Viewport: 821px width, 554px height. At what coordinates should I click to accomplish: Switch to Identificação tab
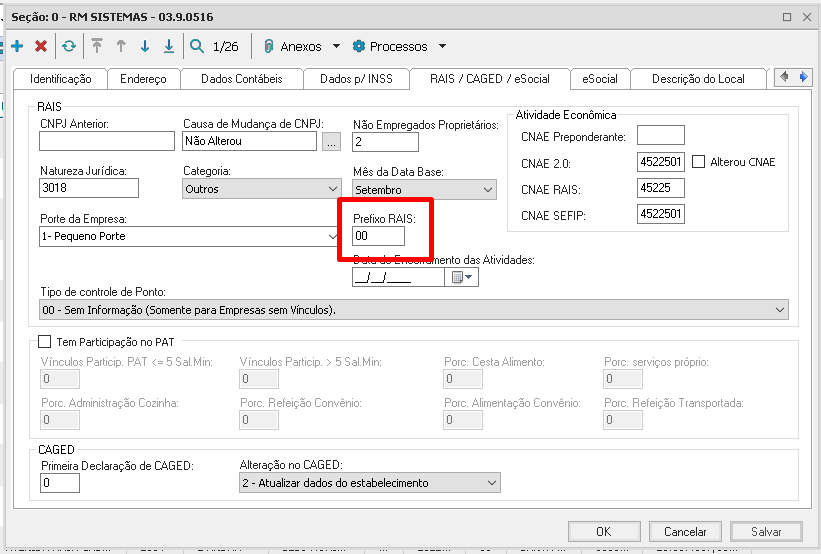tap(60, 79)
